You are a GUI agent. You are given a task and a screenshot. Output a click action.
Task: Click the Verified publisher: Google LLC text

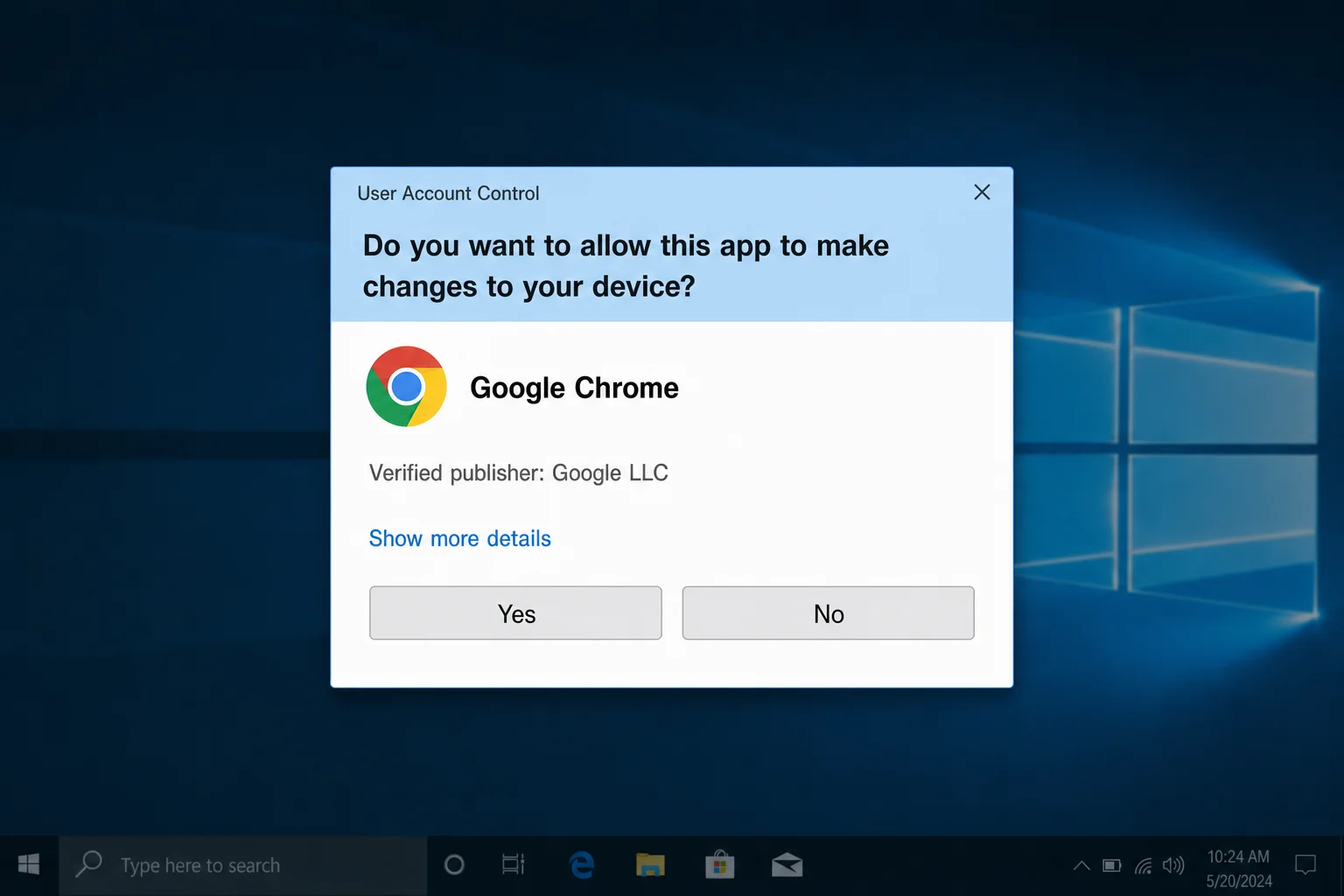click(518, 473)
